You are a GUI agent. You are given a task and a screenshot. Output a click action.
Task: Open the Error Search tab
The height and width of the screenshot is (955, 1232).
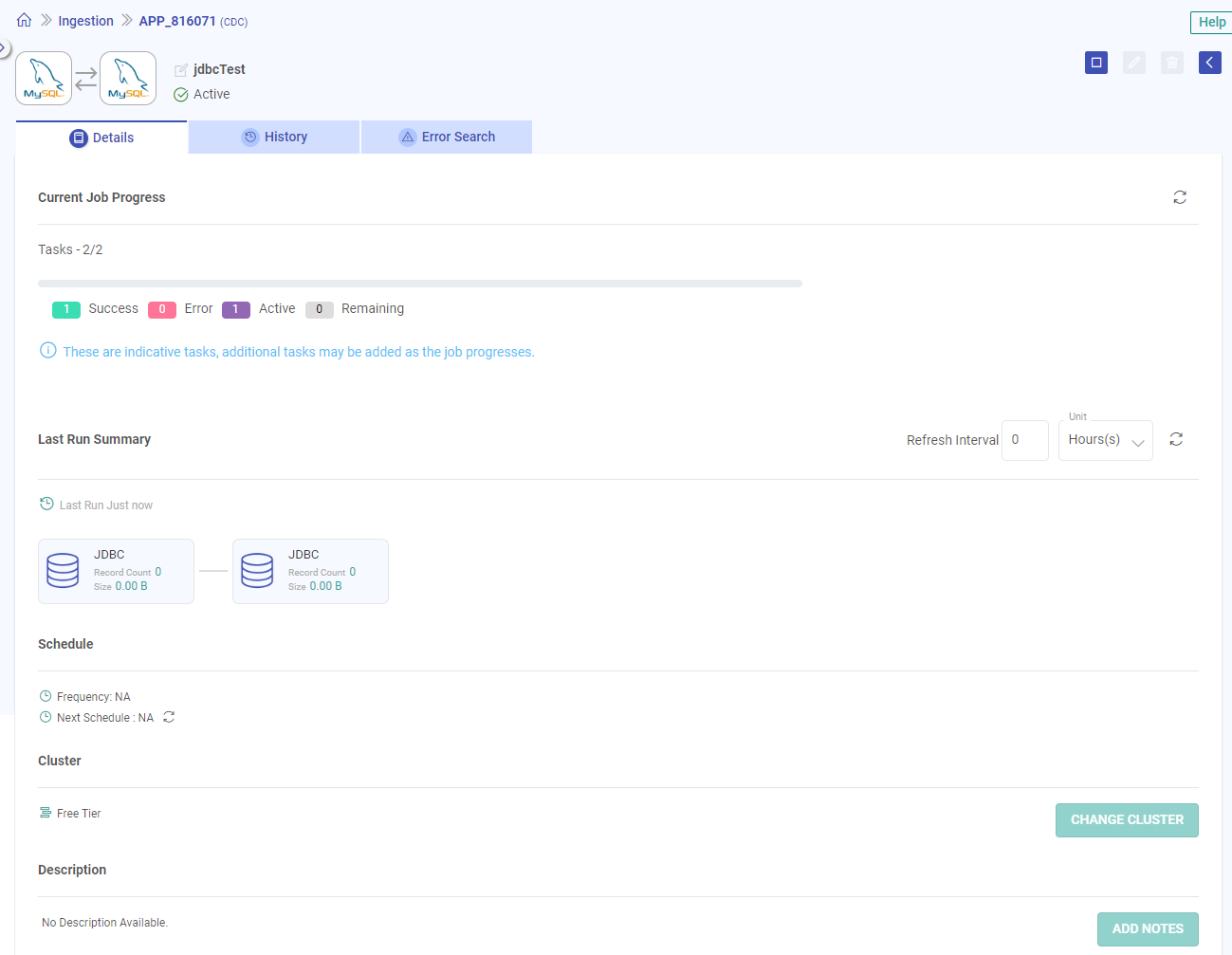(447, 137)
